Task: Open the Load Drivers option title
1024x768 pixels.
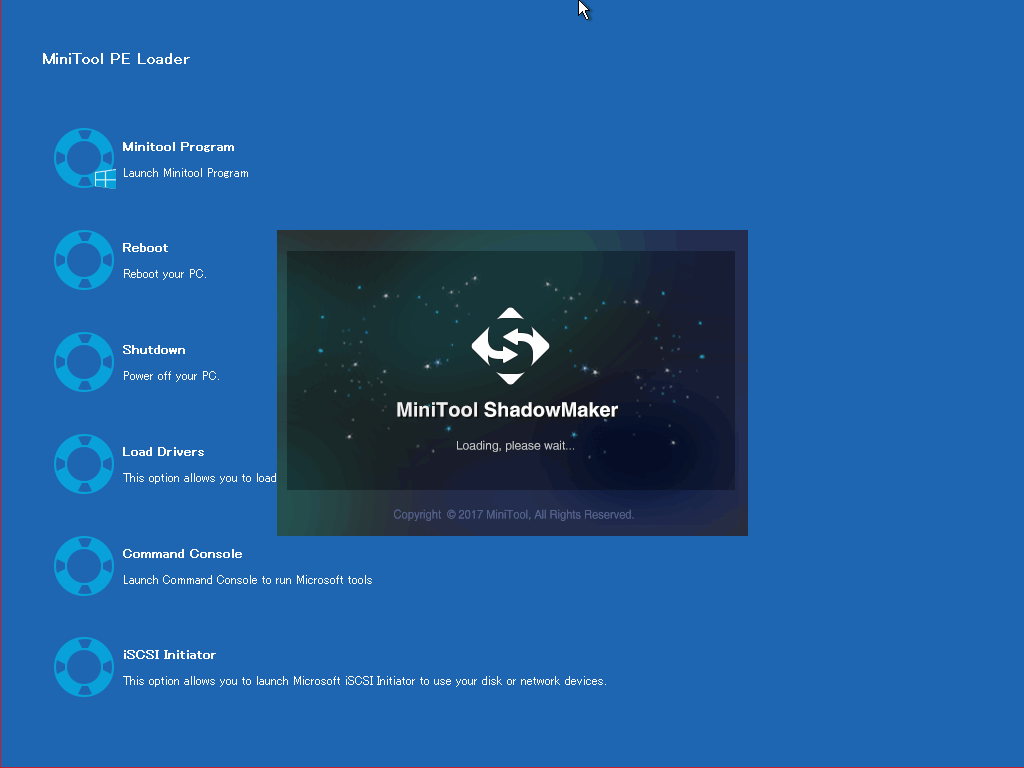Action: click(163, 452)
